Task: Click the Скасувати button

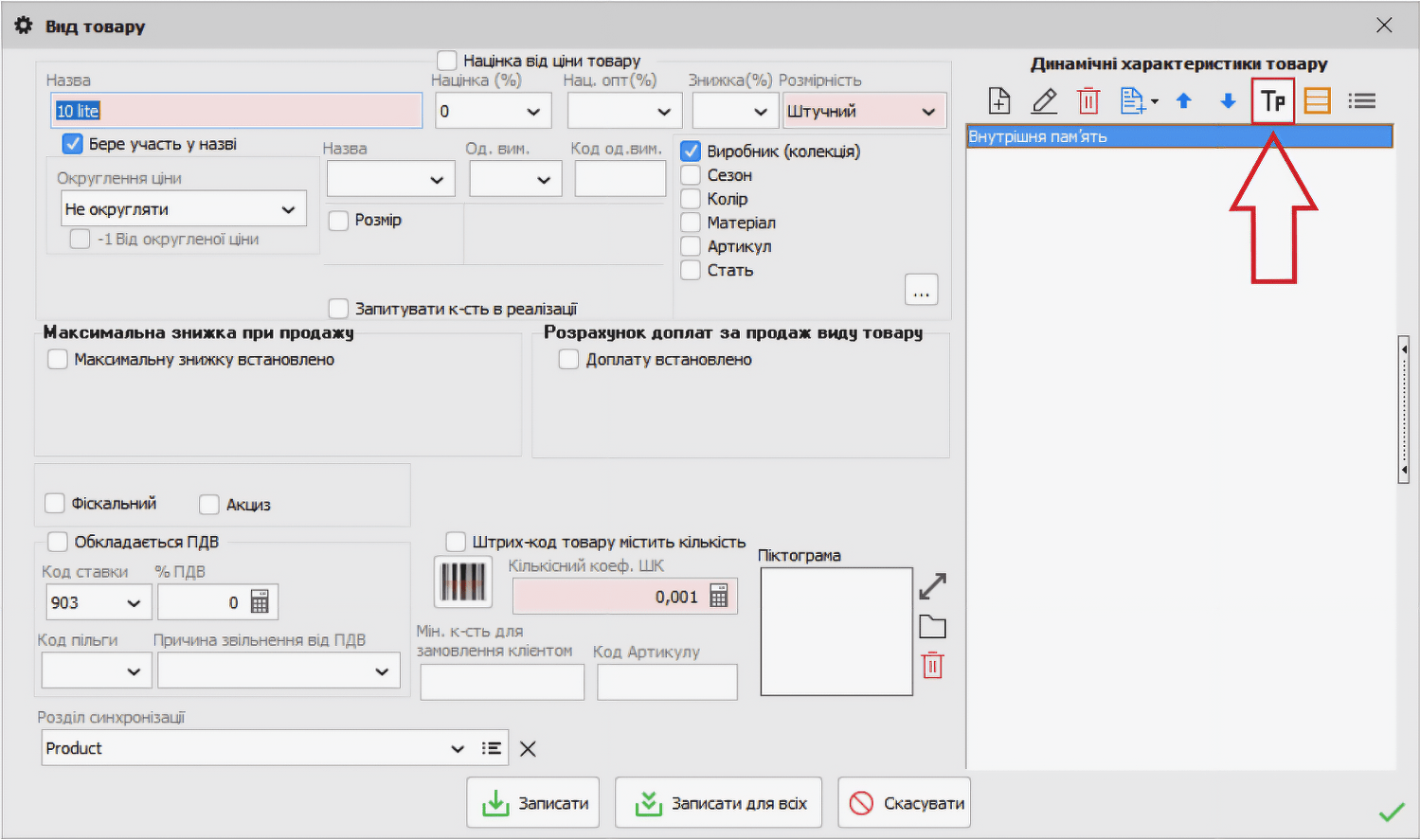Action: [904, 803]
